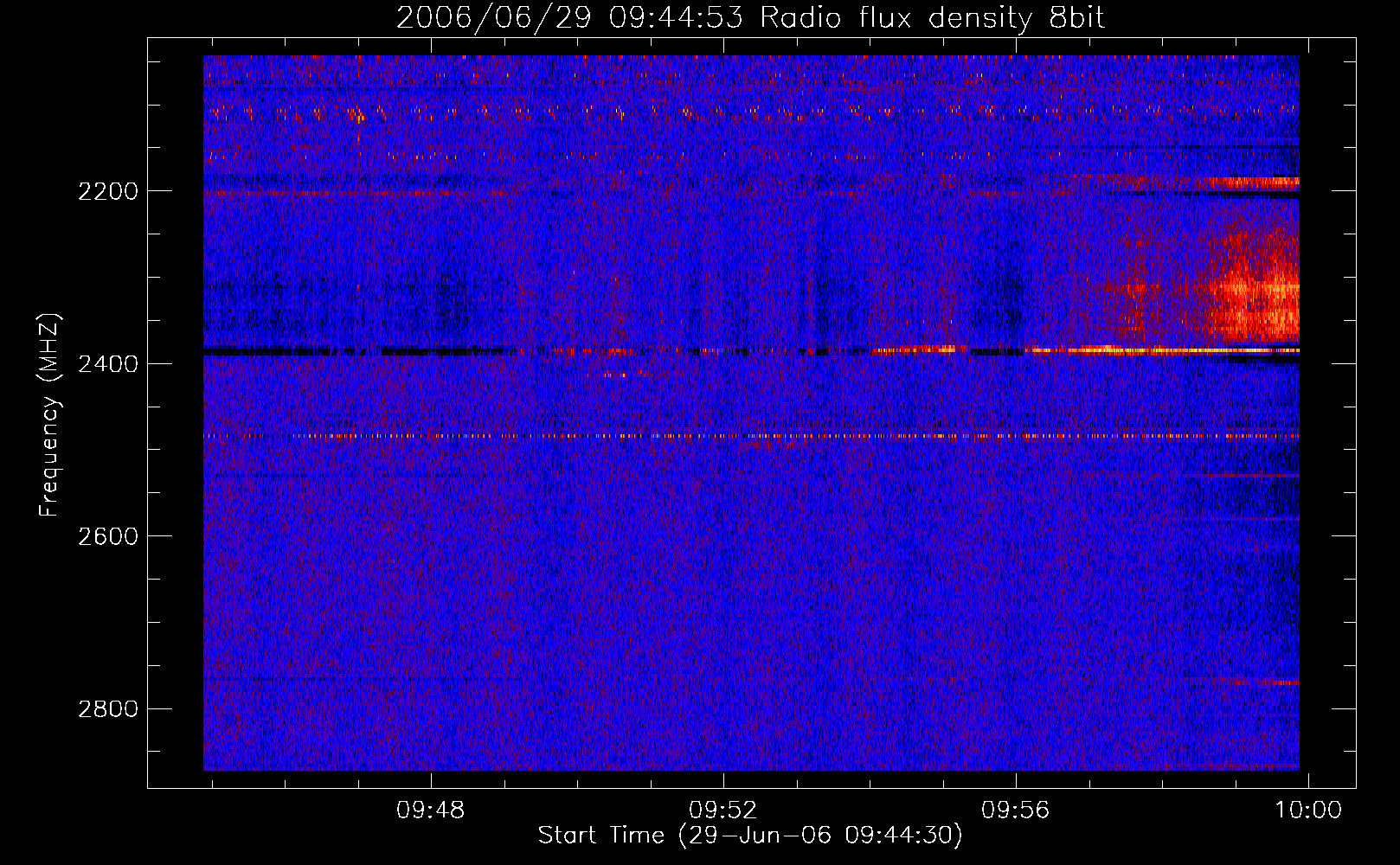Click the plot title "2006/06/29 09:44:53 Radio flux density 8bit"
The height and width of the screenshot is (865, 1400).
pos(750,18)
